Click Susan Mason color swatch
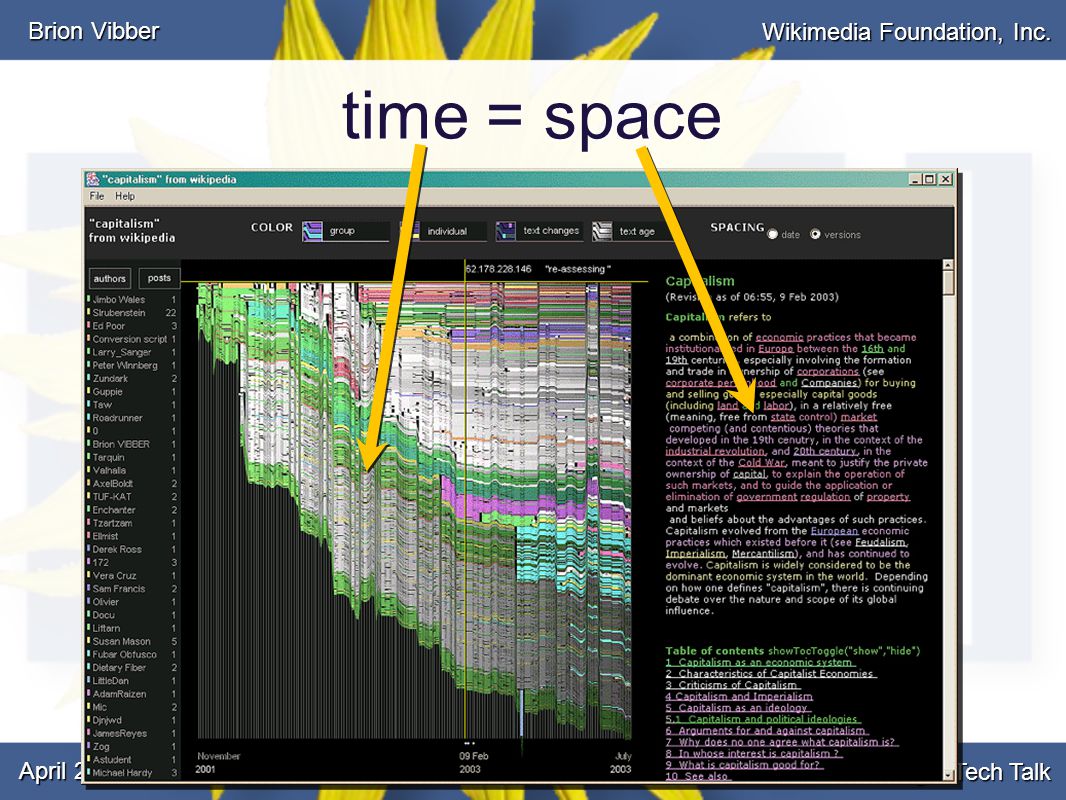This screenshot has height=800, width=1066. 88,641
